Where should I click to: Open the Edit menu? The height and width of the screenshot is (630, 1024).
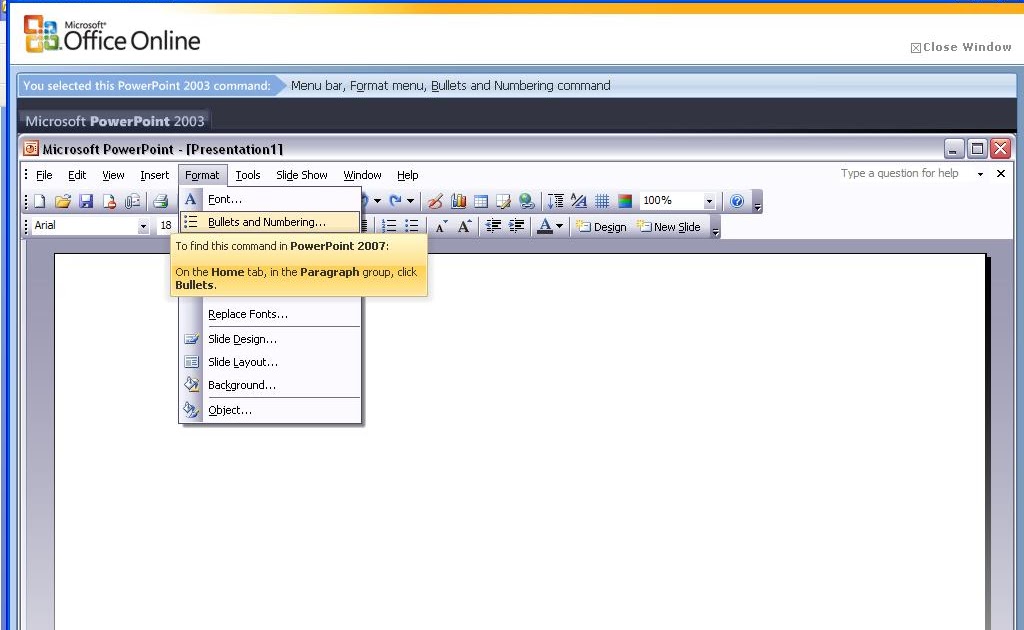click(x=77, y=175)
